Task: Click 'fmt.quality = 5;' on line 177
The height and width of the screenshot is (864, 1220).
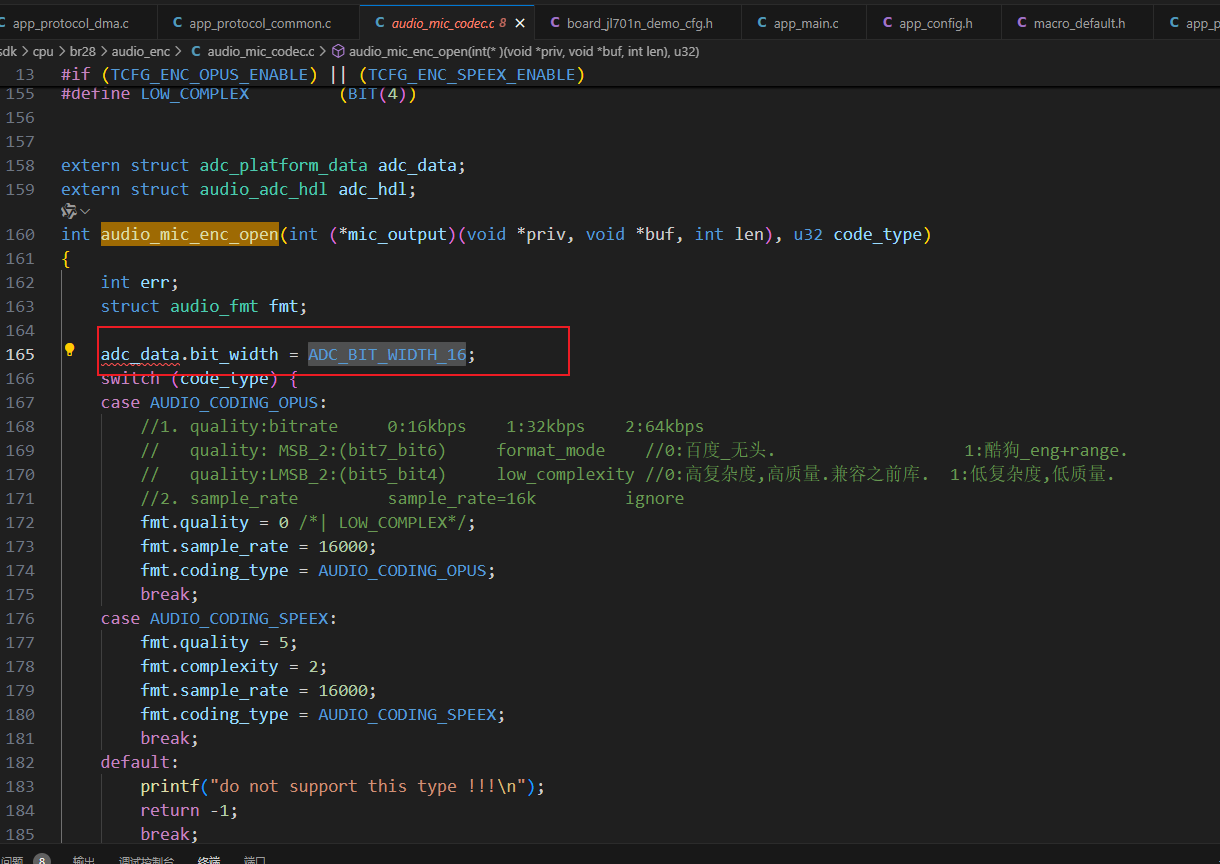Action: pyautogui.click(x=219, y=642)
